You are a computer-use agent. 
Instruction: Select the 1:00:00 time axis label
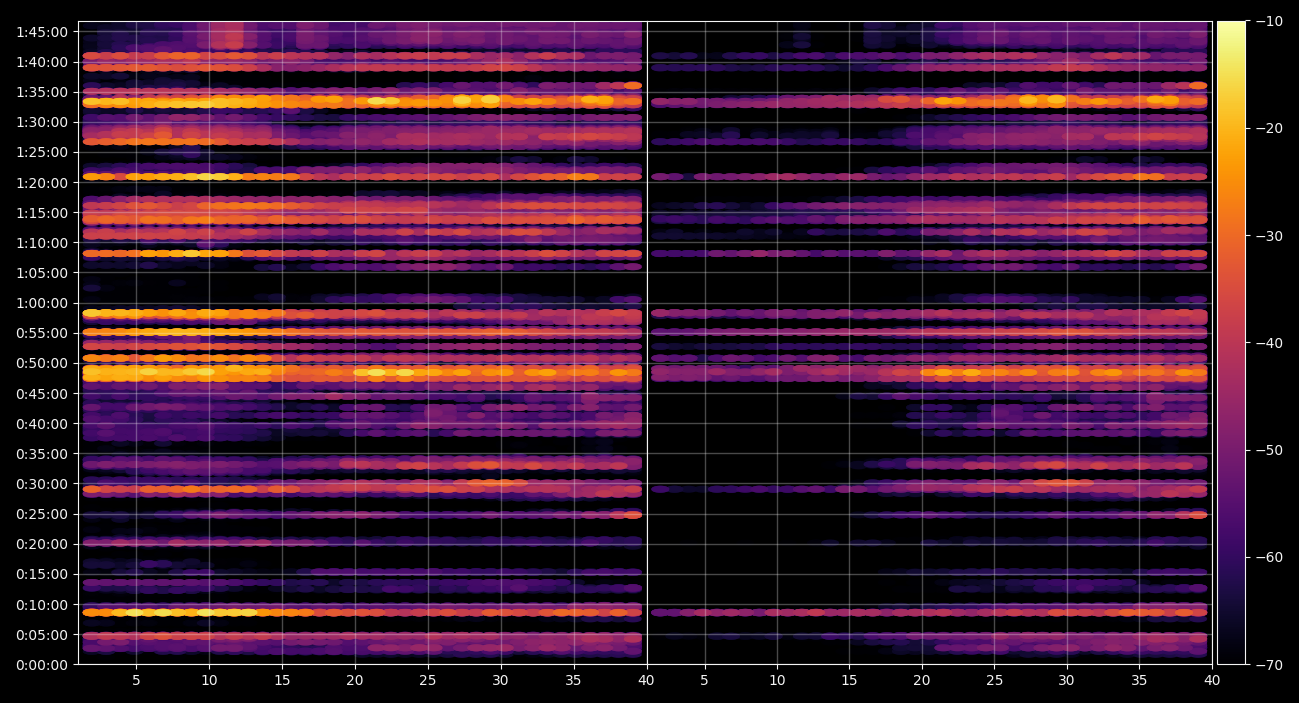[42, 303]
